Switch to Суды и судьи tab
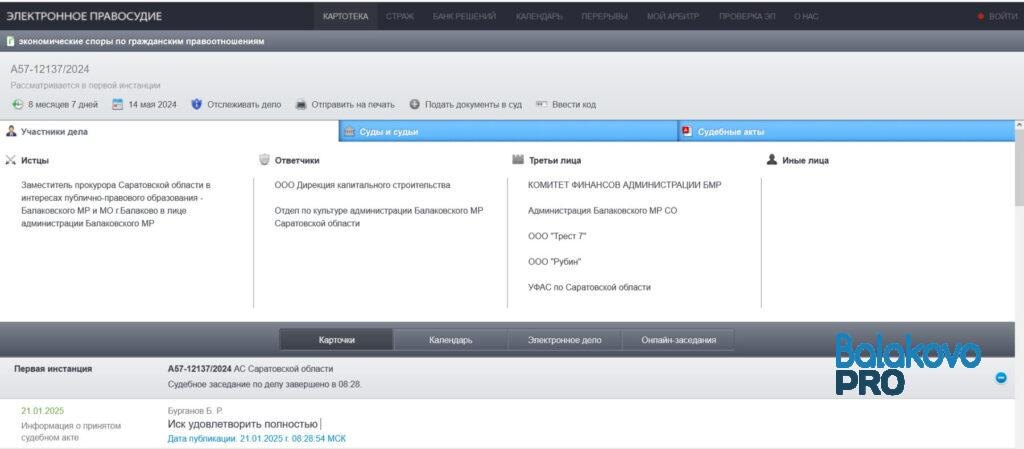This screenshot has height=449, width=1024. 508,131
